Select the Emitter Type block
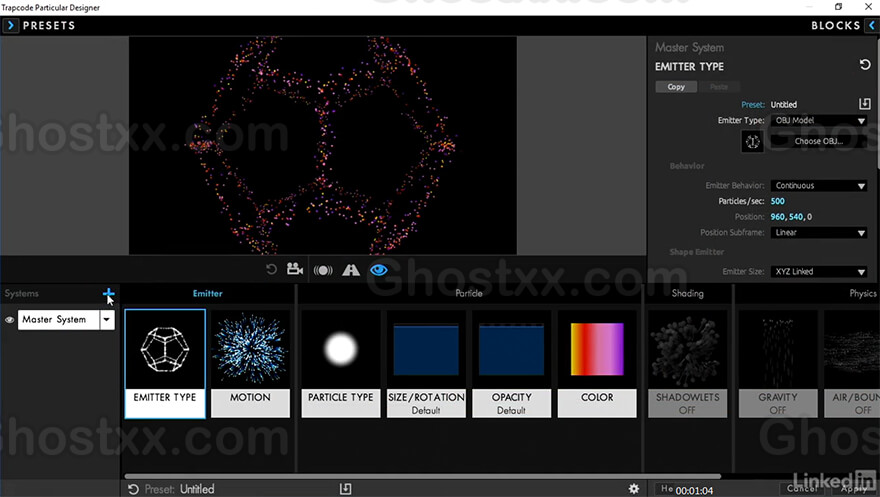This screenshot has width=880, height=497. coord(165,363)
